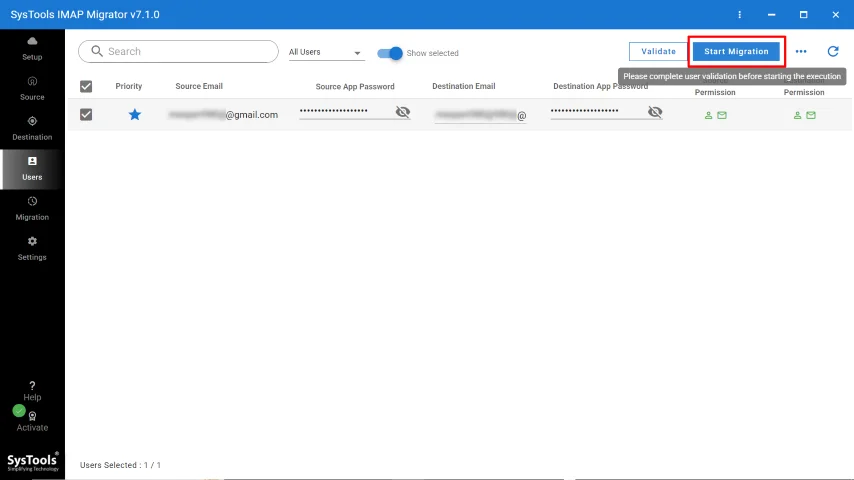Click the Destination Email field
The width and height of the screenshot is (854, 480).
(x=480, y=115)
